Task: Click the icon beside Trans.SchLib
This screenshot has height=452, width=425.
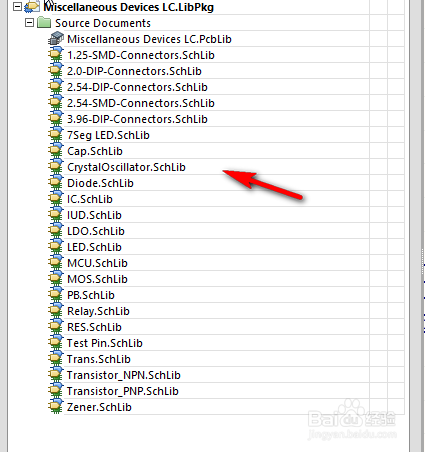Action: [56, 359]
